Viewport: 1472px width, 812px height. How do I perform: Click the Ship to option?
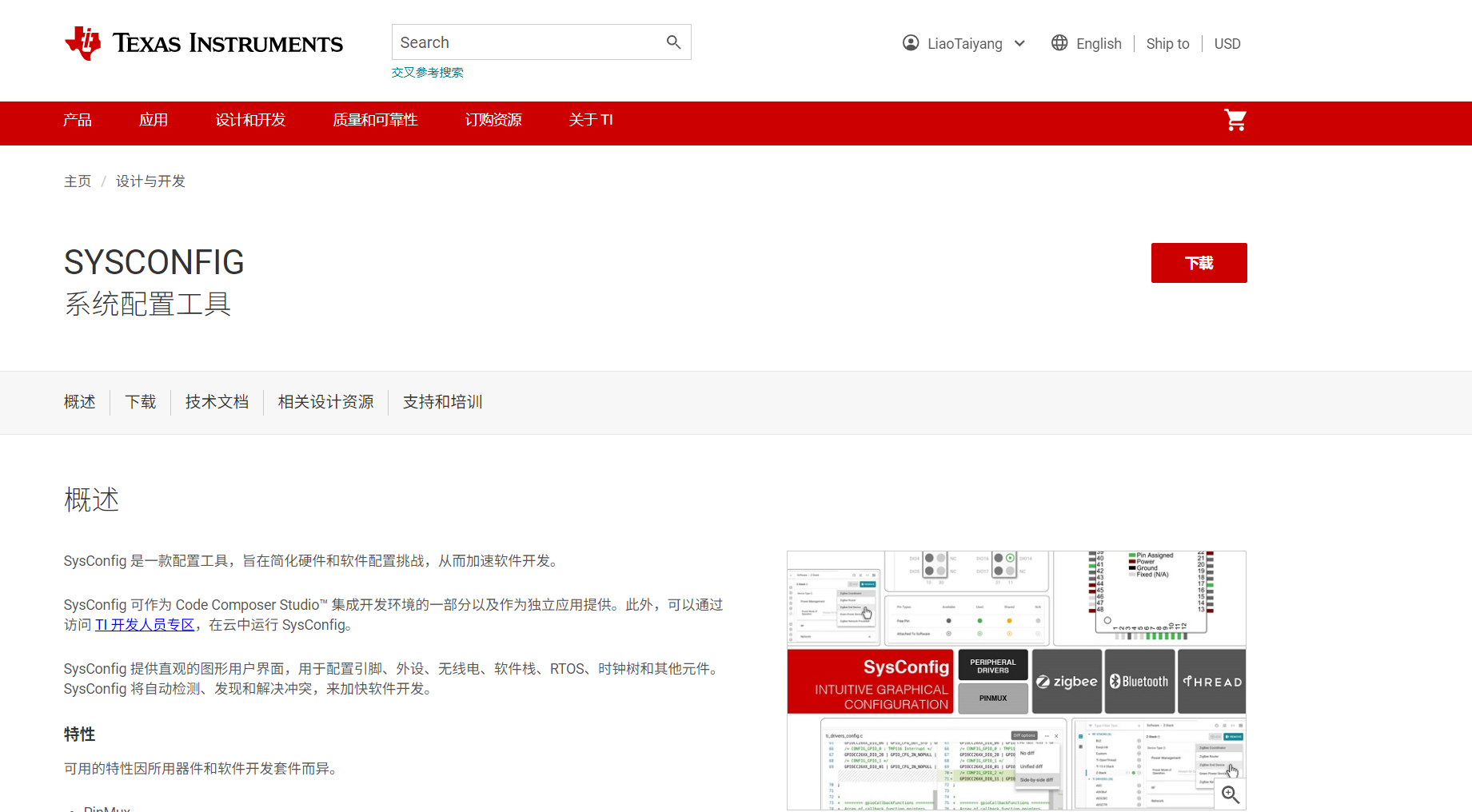(1167, 44)
